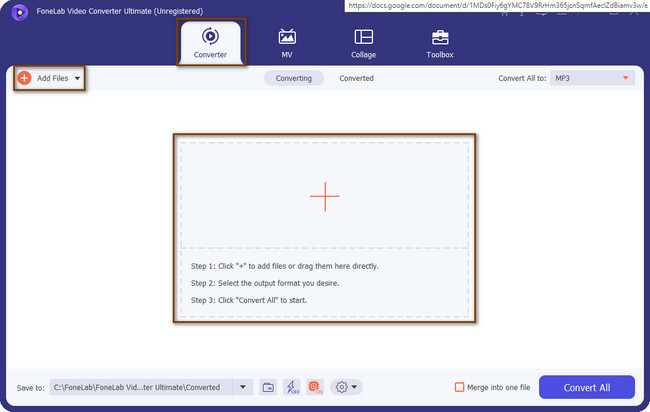
Task: Open the Convert All to MP3 dropdown
Action: click(593, 78)
